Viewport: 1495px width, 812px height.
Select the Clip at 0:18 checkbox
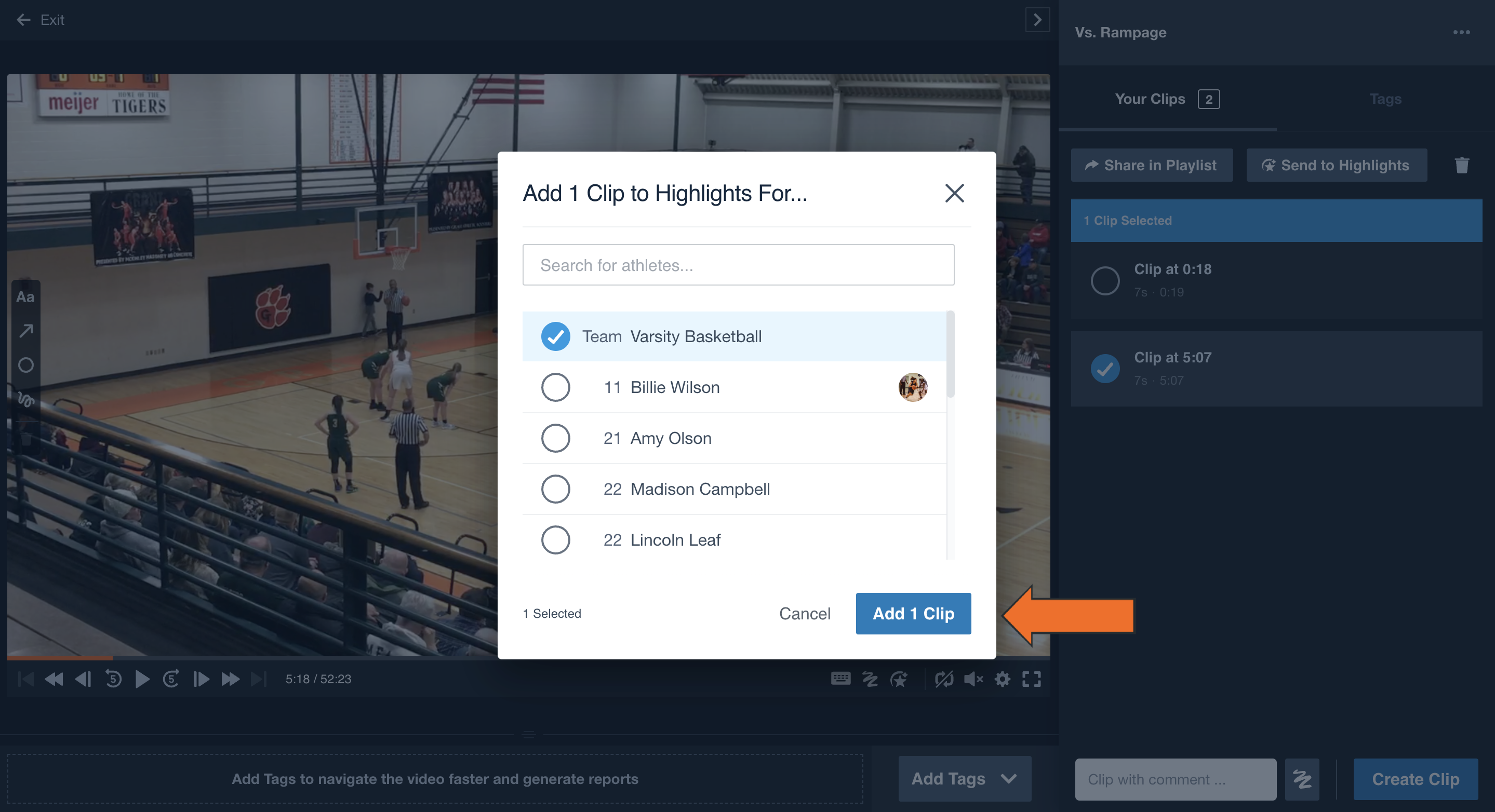coord(1105,281)
